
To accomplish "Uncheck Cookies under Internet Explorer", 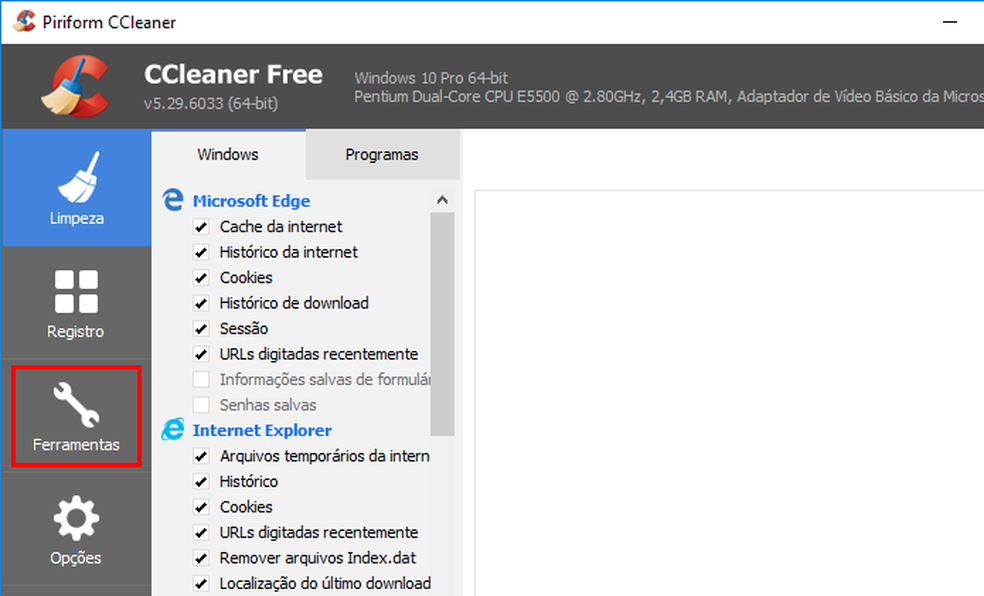I will pos(201,507).
